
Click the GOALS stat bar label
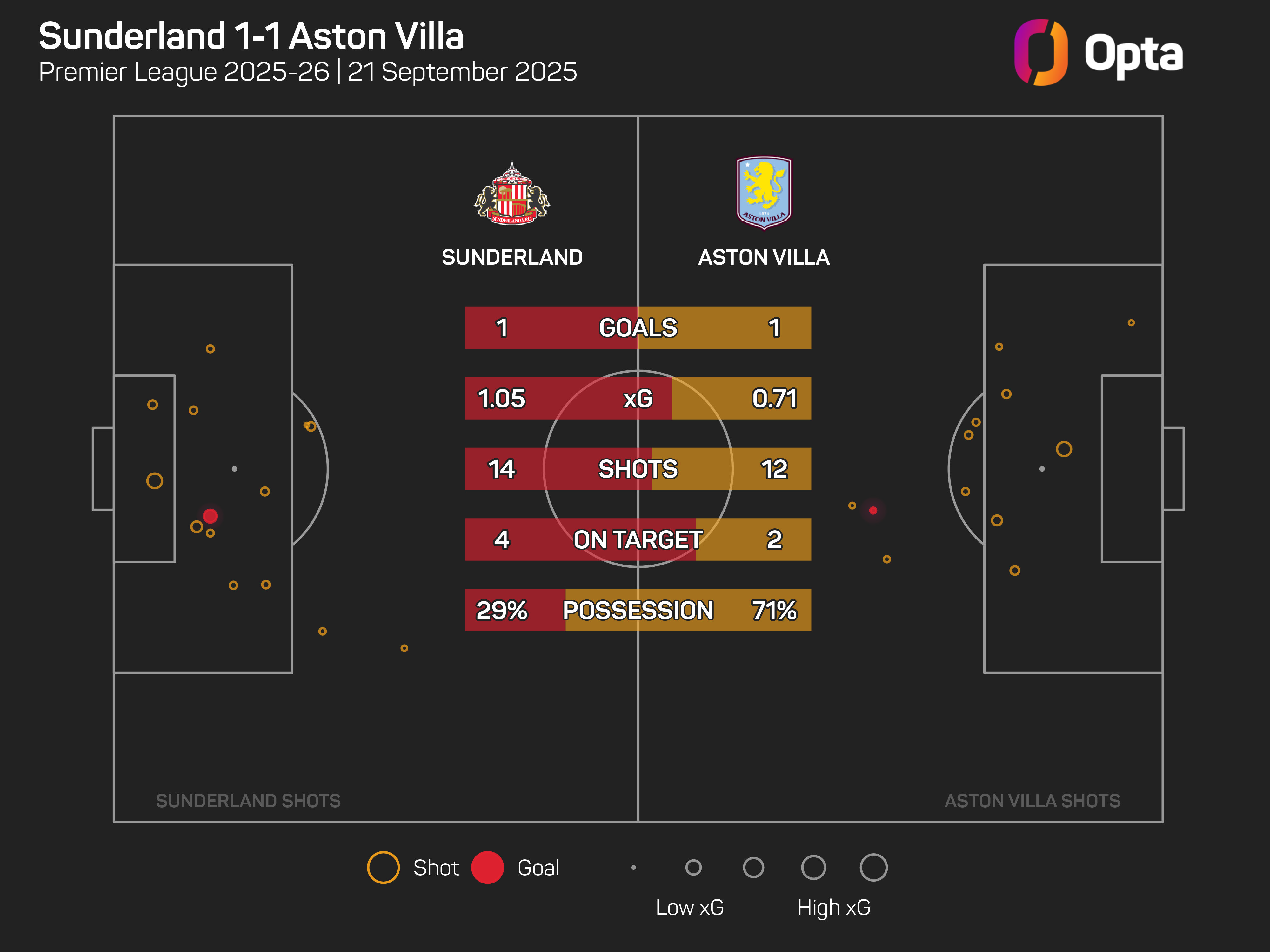(638, 328)
